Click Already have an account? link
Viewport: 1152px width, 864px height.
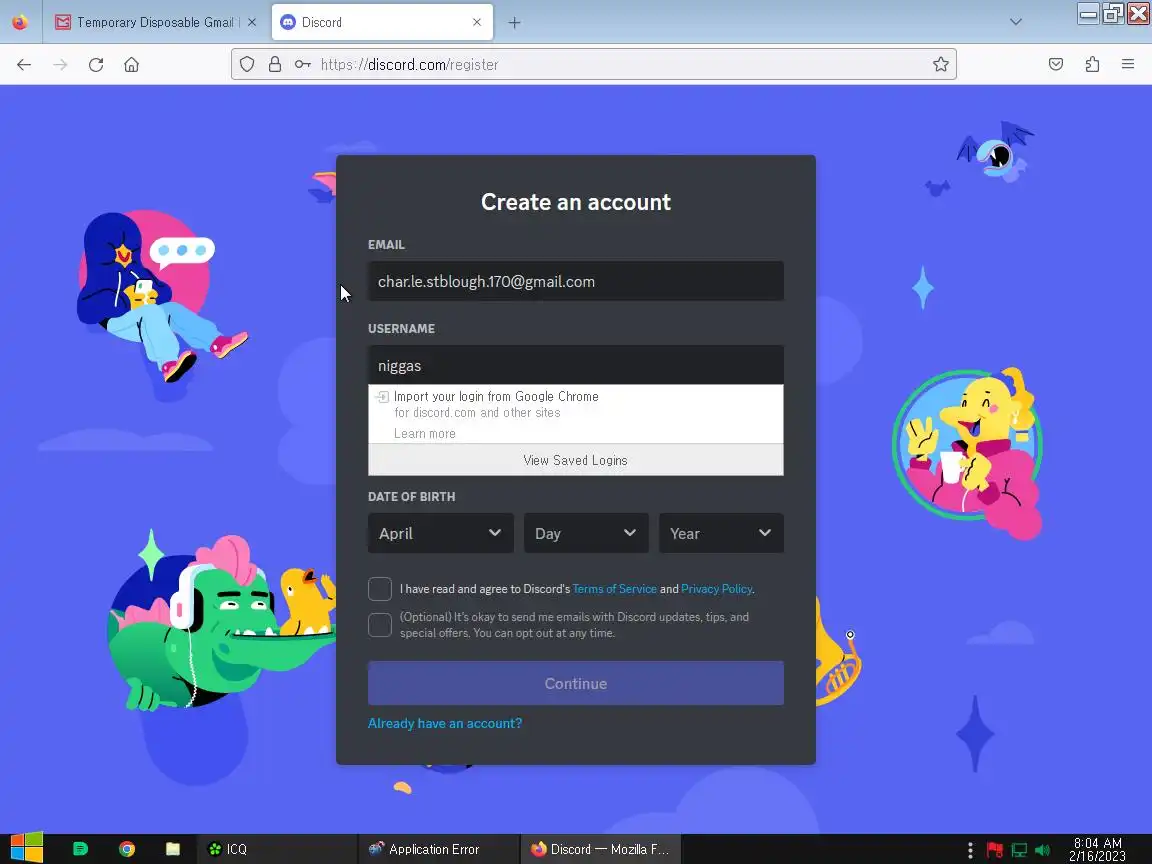click(444, 723)
